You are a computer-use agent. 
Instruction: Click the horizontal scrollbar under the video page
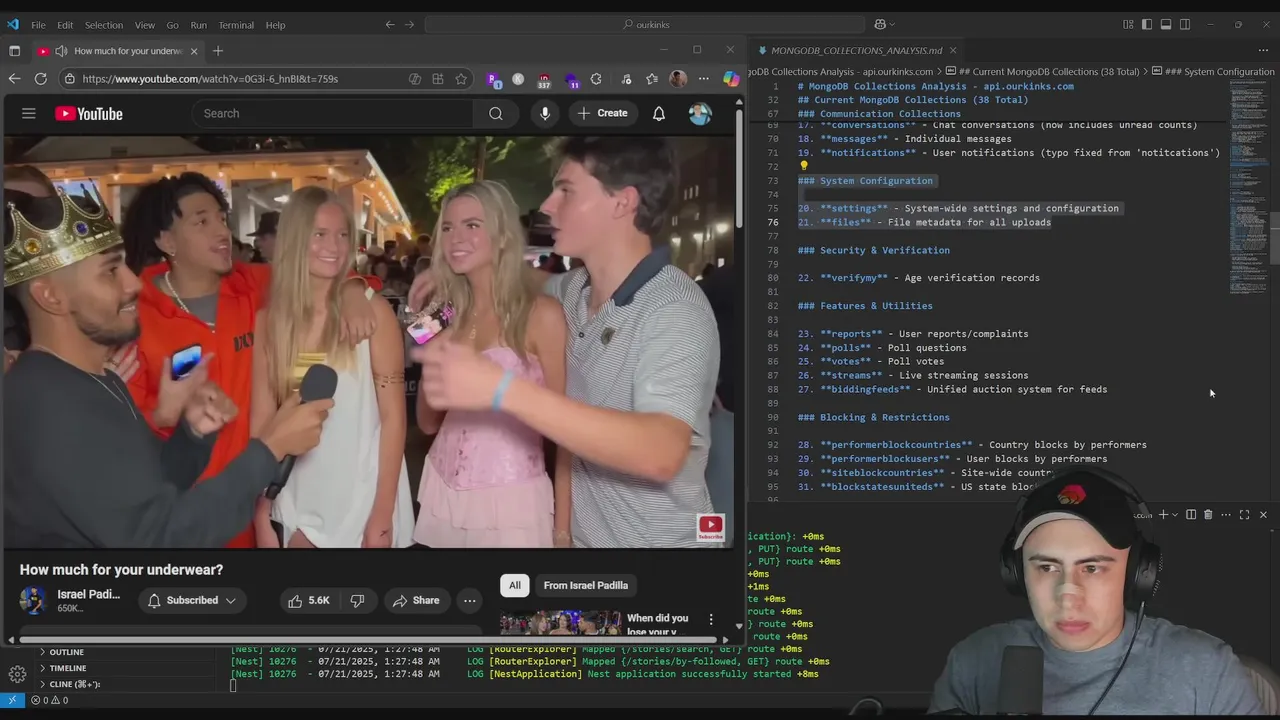pos(368,640)
